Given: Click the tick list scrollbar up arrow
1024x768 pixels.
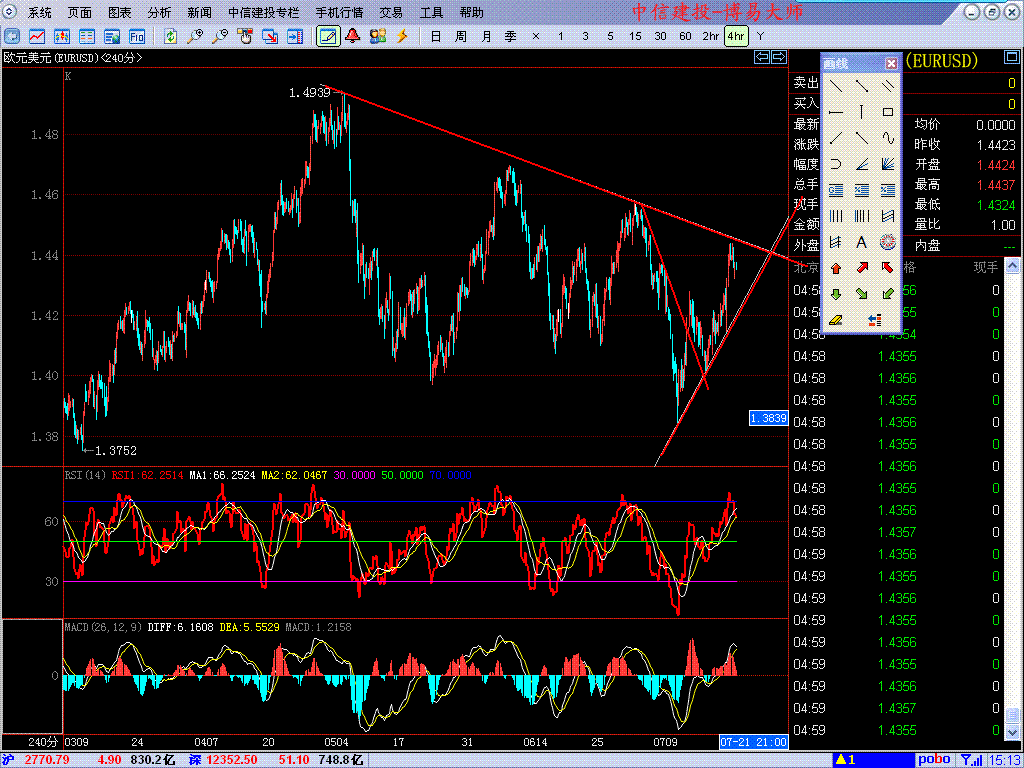Looking at the screenshot, I should (1011, 266).
